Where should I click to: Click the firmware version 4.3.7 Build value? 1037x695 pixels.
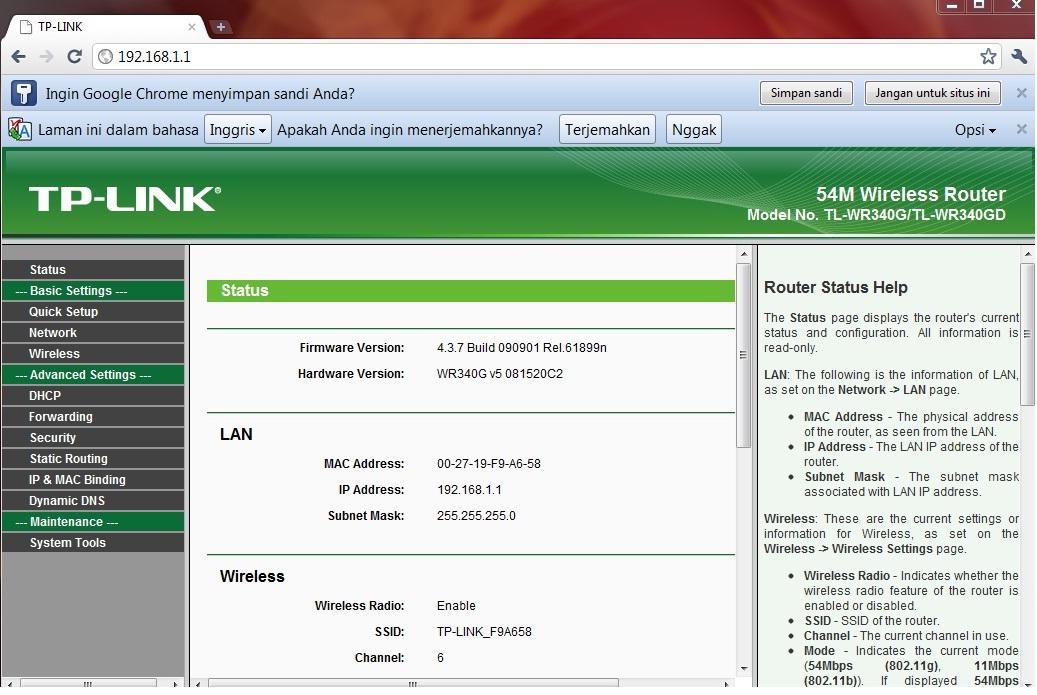pos(521,348)
